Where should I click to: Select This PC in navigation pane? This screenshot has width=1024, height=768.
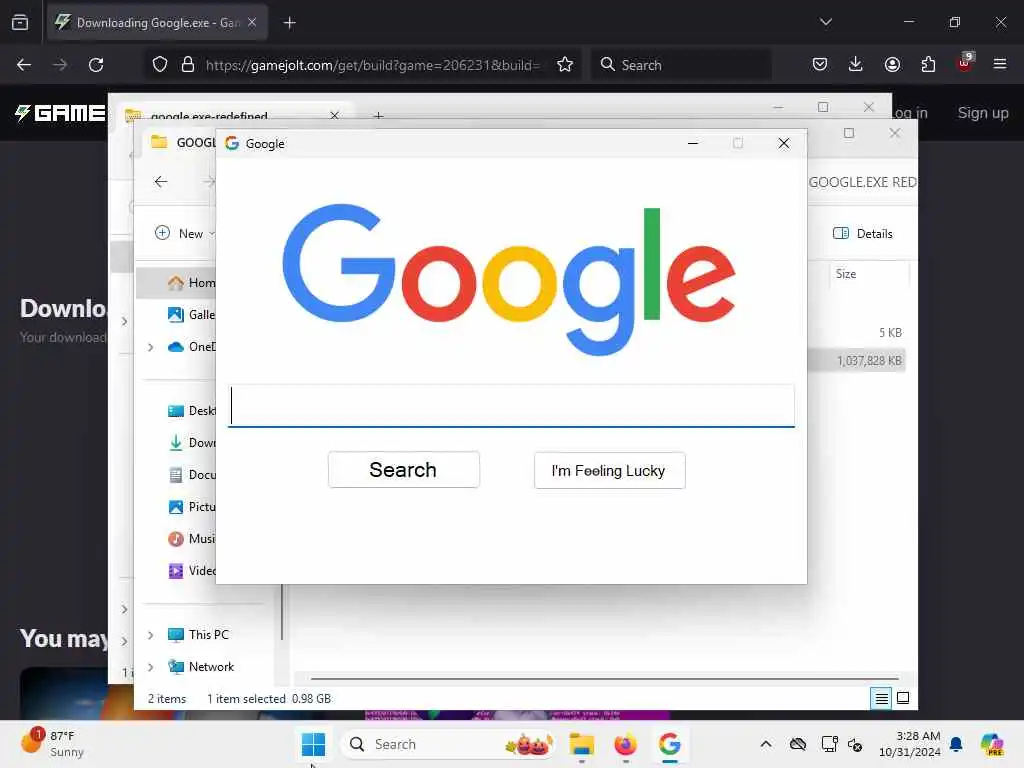pyautogui.click(x=199, y=635)
